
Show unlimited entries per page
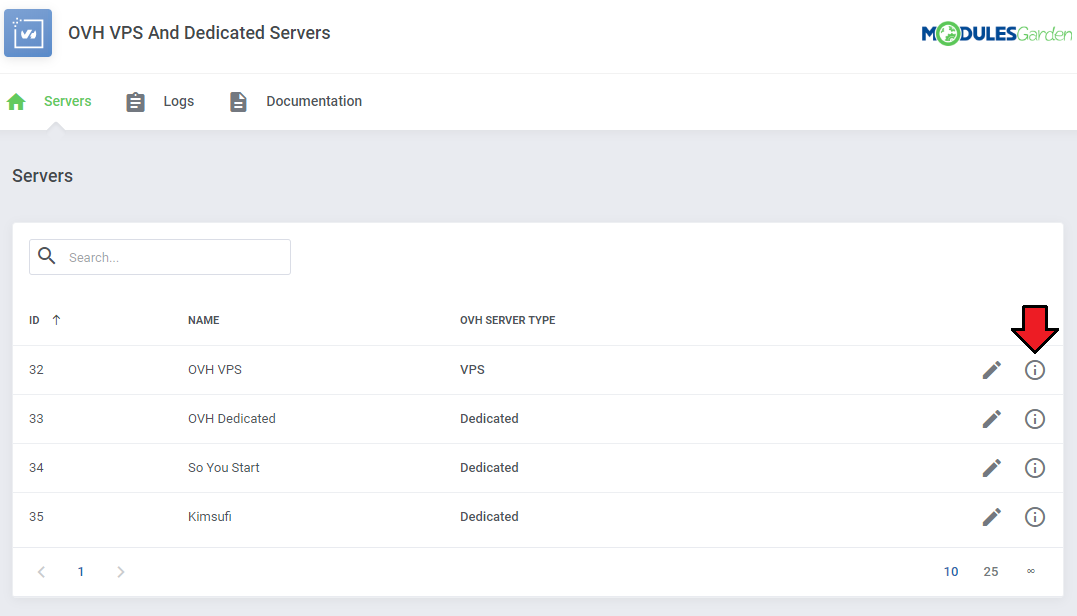coord(1030,571)
